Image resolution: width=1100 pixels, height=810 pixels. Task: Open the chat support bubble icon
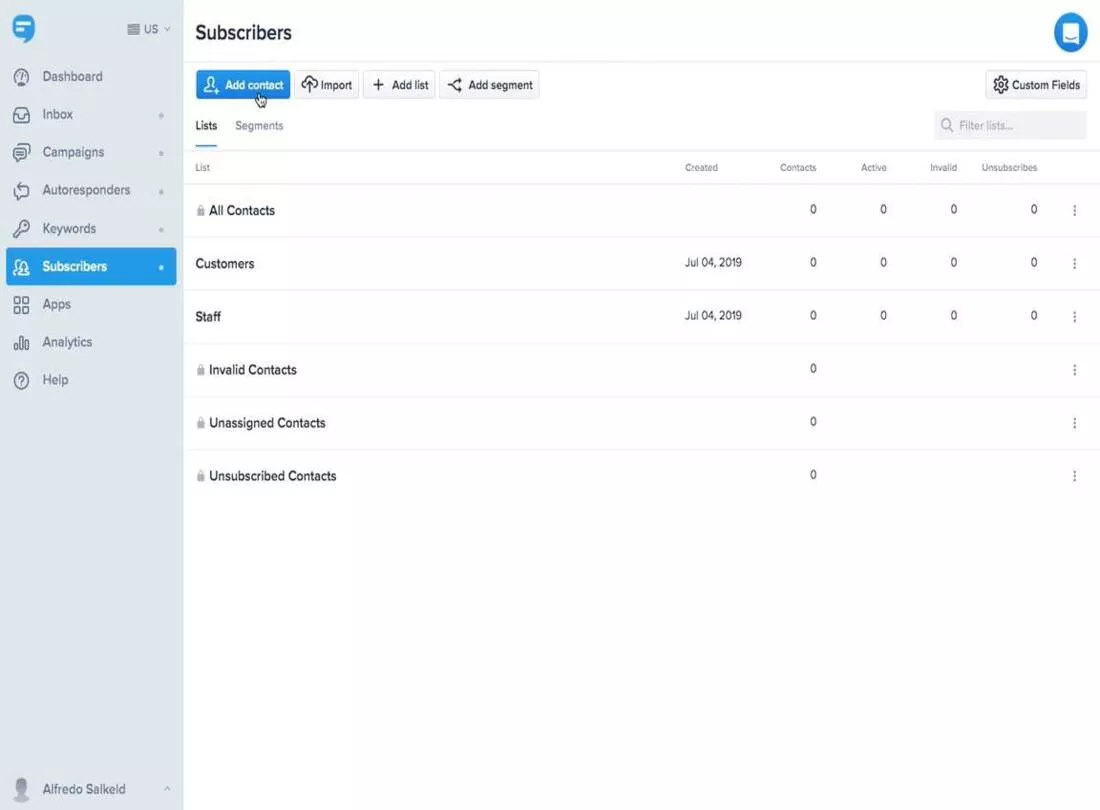tap(1070, 33)
